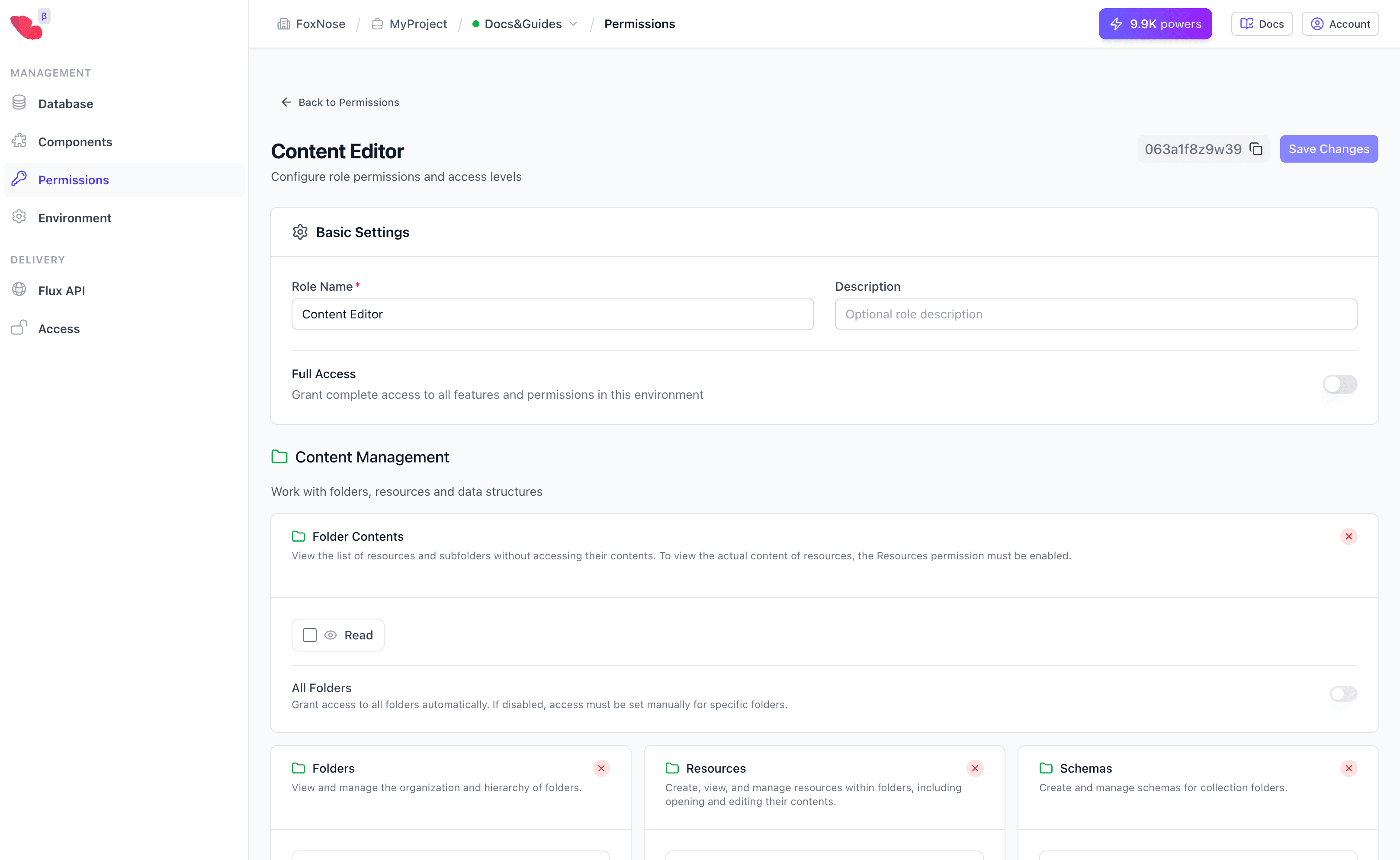The width and height of the screenshot is (1400, 860).
Task: Click the Permissions key icon in sidebar
Action: click(x=19, y=180)
